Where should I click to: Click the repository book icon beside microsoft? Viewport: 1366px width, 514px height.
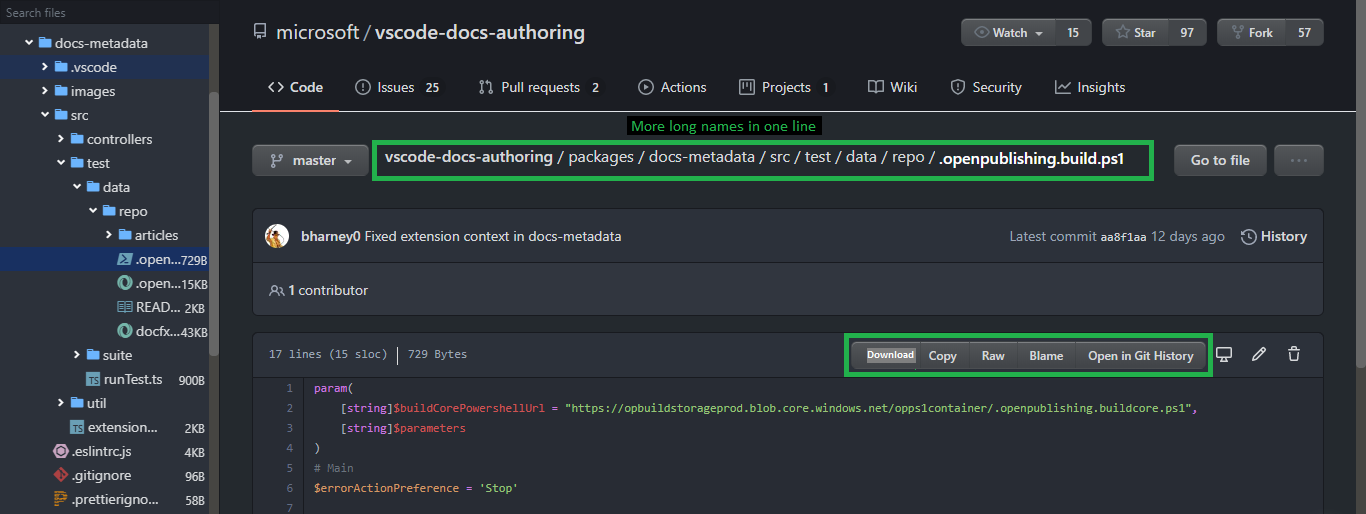(261, 33)
